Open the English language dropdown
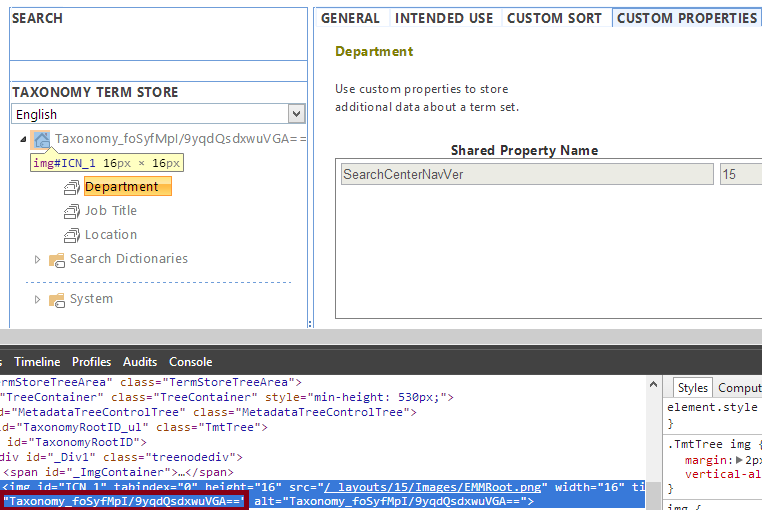The width and height of the screenshot is (762, 510). pyautogui.click(x=295, y=114)
